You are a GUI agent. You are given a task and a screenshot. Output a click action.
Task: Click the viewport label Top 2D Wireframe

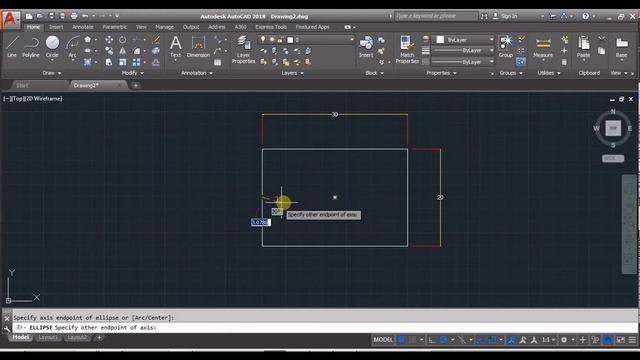[x=33, y=98]
